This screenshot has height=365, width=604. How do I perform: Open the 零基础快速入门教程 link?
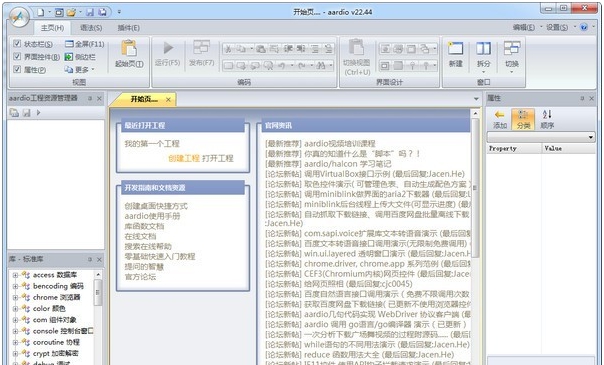pyautogui.click(x=160, y=256)
